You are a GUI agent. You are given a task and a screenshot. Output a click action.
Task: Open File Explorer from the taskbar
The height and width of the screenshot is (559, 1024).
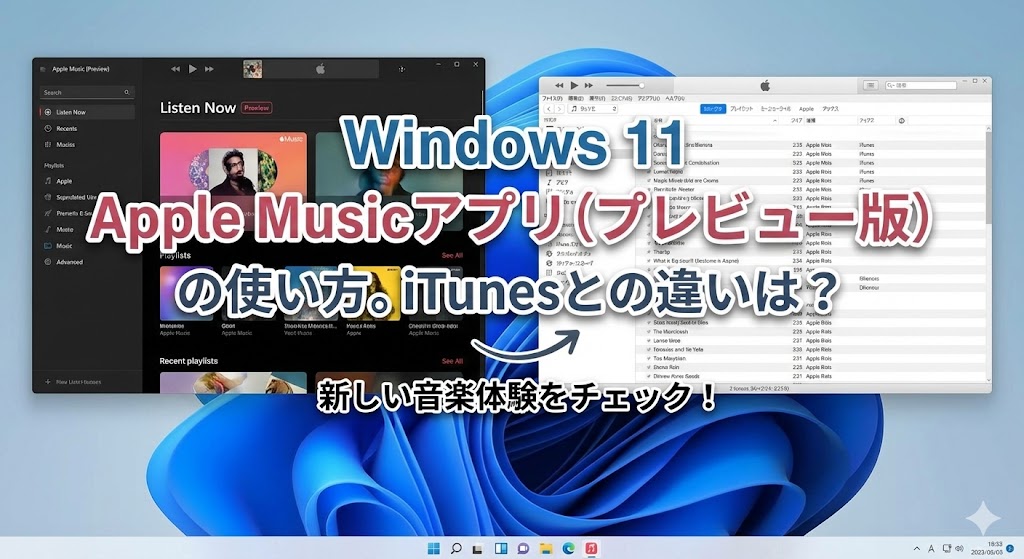(x=546, y=549)
